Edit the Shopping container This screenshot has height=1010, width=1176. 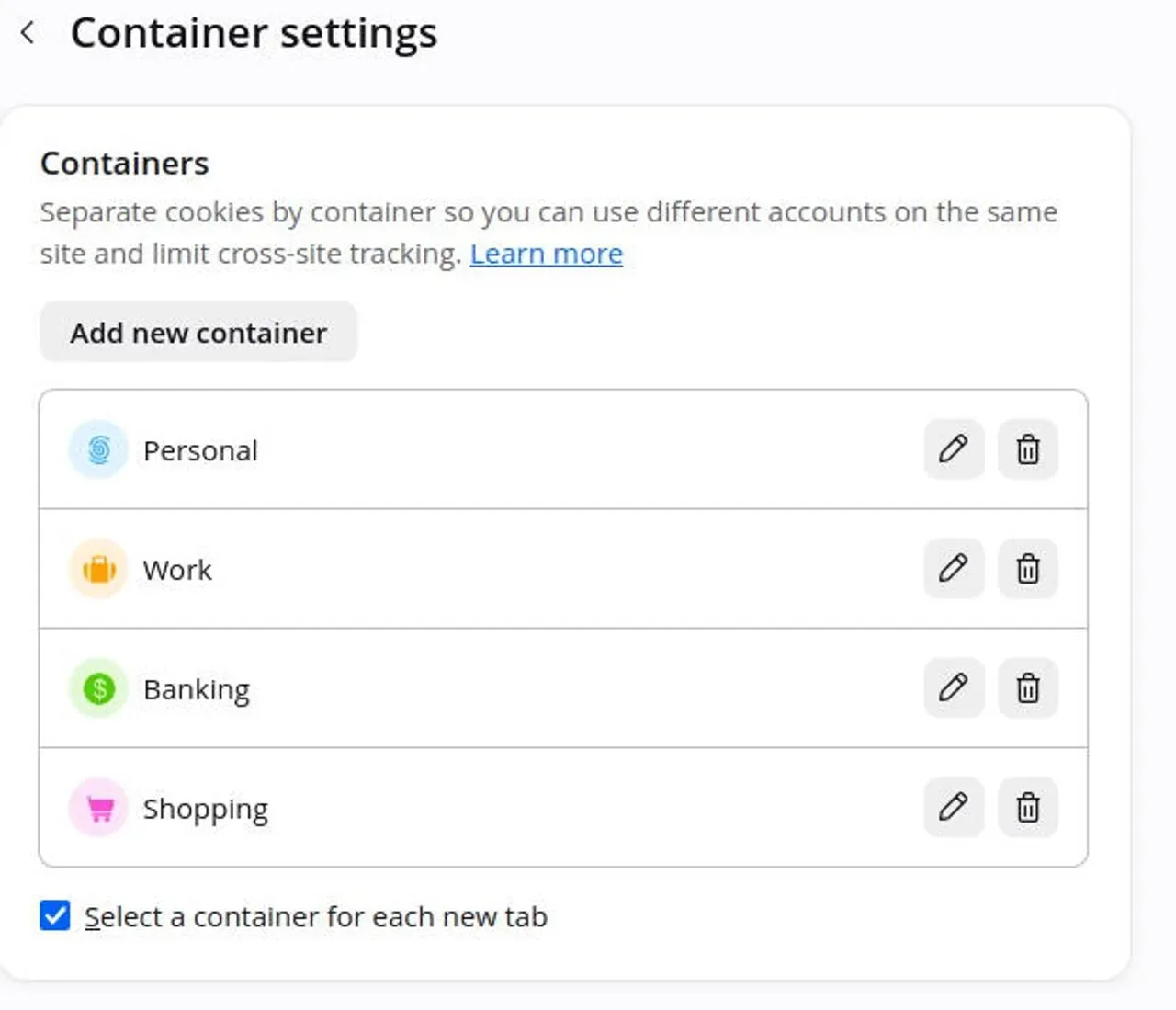tap(954, 808)
